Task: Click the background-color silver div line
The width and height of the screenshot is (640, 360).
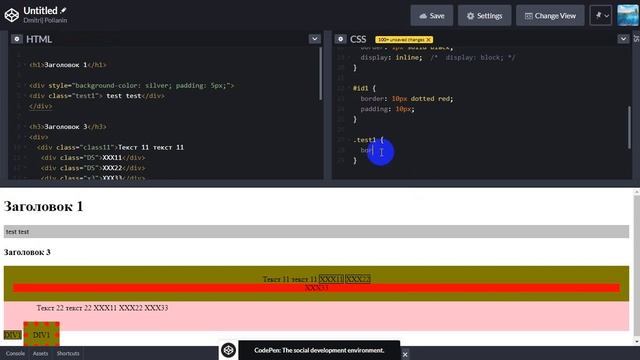Action: pyautogui.click(x=131, y=86)
